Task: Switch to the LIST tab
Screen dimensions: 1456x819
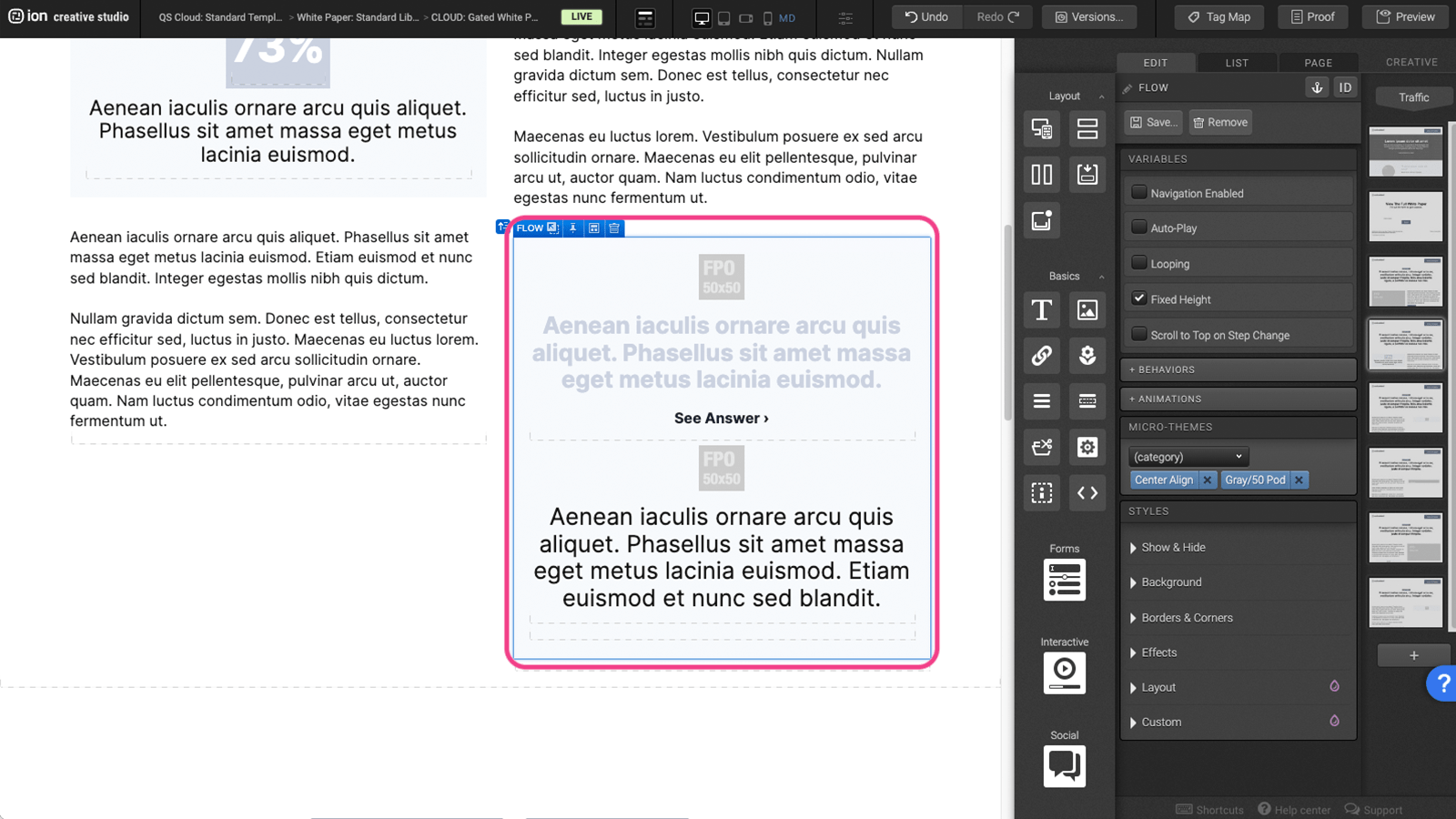Action: (x=1237, y=63)
